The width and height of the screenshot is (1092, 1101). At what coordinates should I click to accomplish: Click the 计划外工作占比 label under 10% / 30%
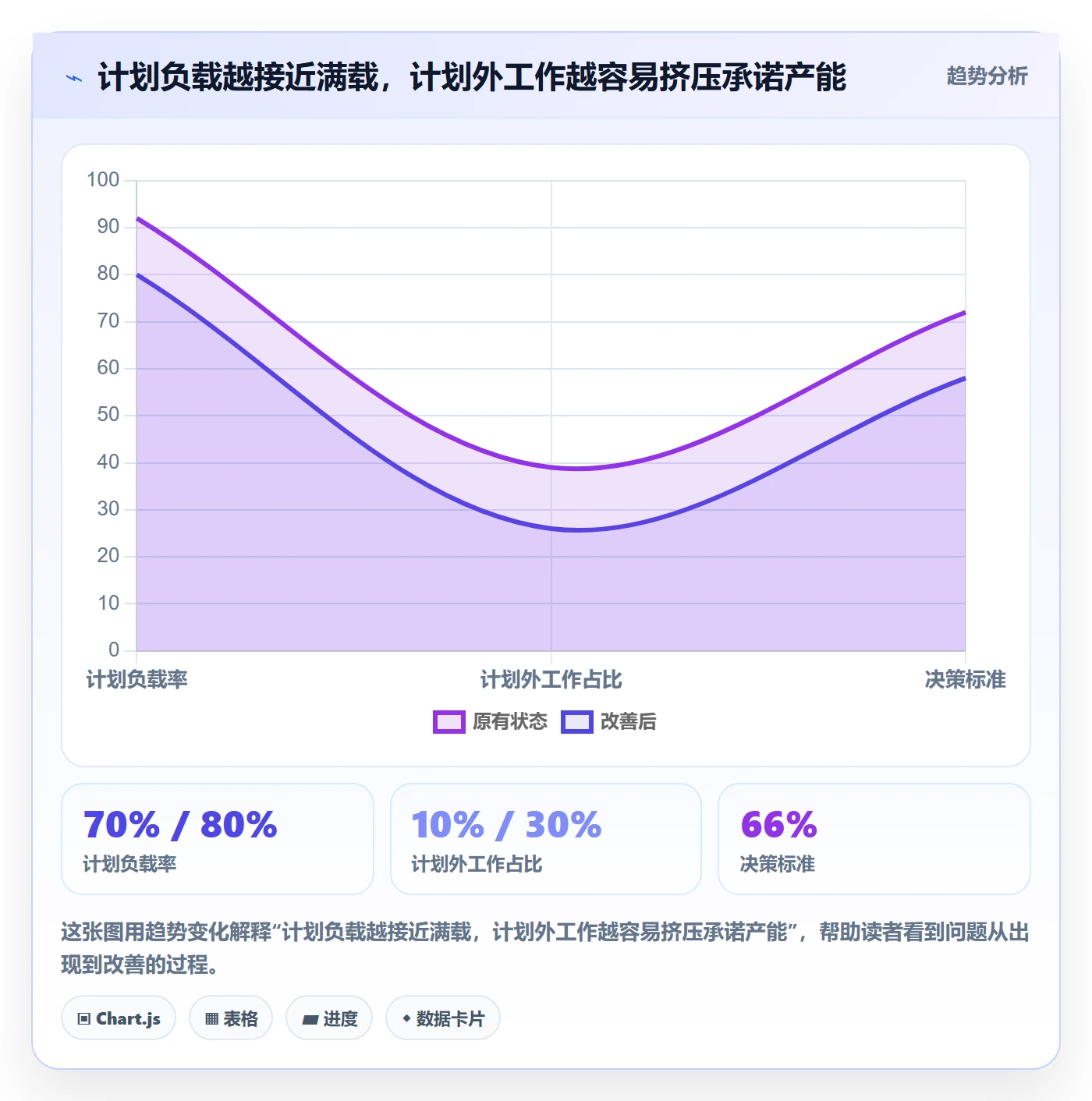[477, 864]
